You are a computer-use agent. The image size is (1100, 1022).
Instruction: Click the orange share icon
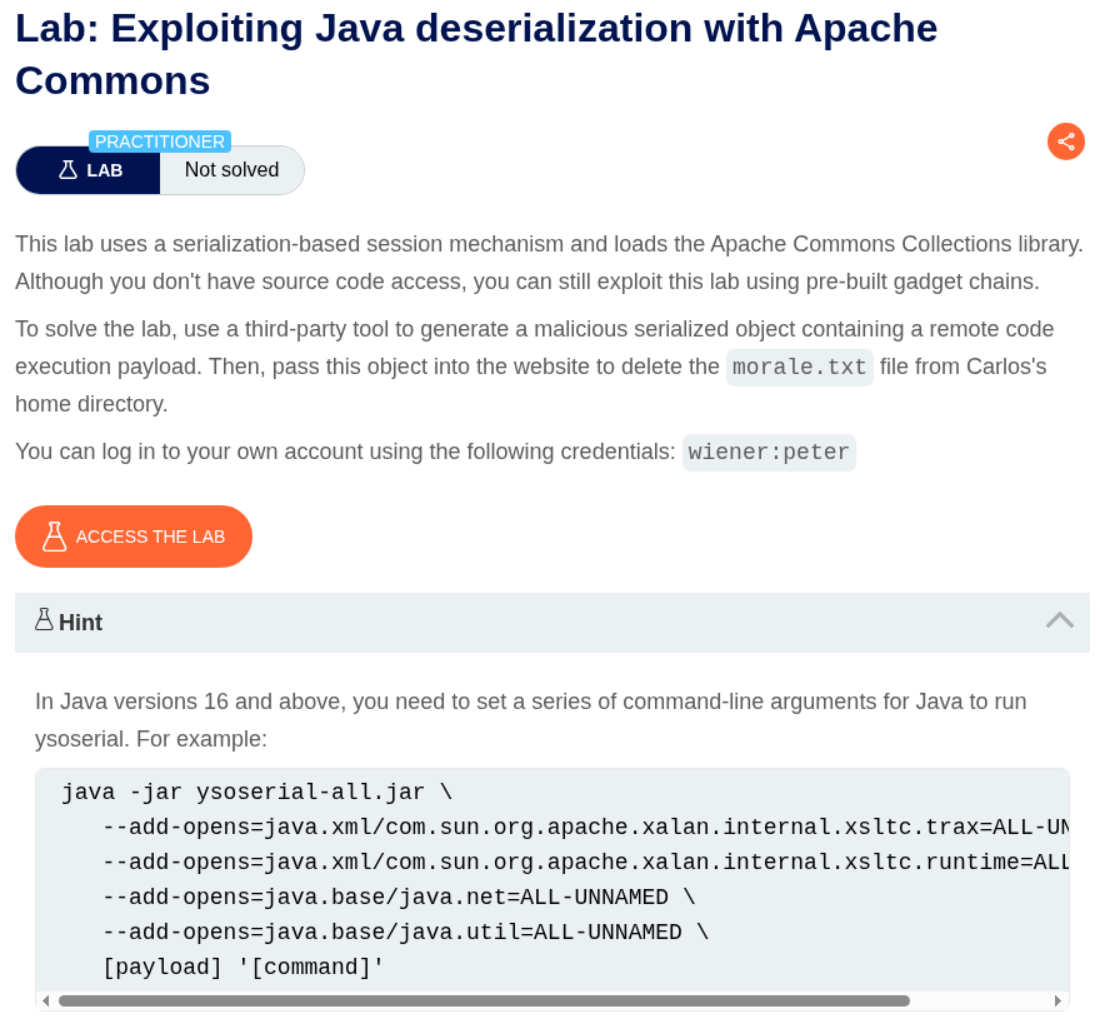coord(1065,141)
